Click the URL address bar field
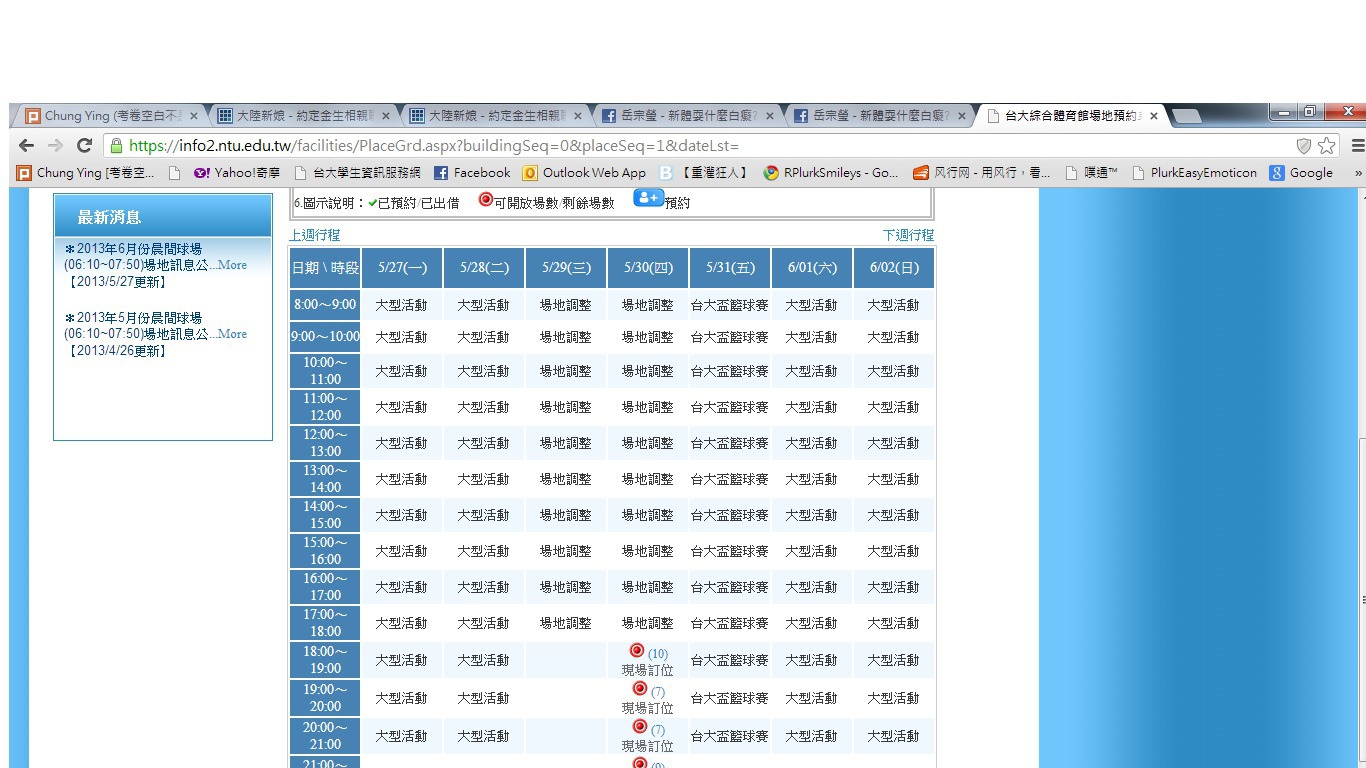The width and height of the screenshot is (1366, 768). pyautogui.click(x=700, y=146)
